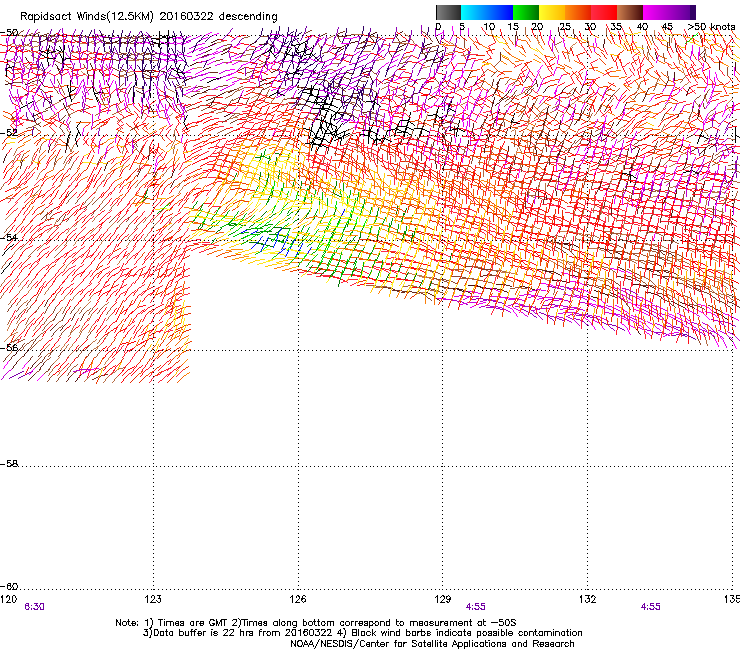Click the magenta 40-45 knots color segment

tap(656, 12)
